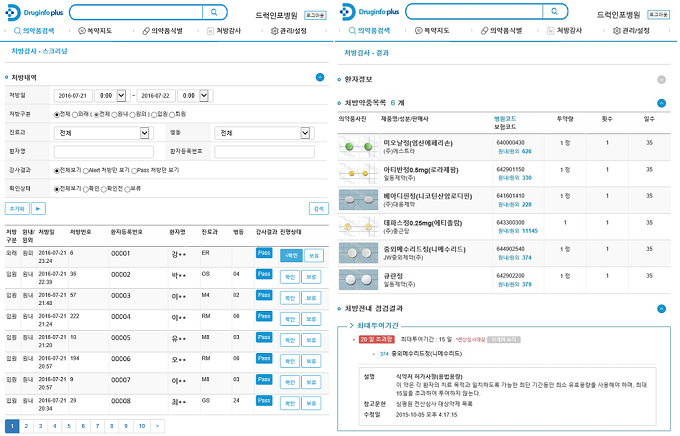Open 관리/설정 menu on the 스크리닝 page
Image resolution: width=680 pixels, height=436 pixels.
coord(293,31)
